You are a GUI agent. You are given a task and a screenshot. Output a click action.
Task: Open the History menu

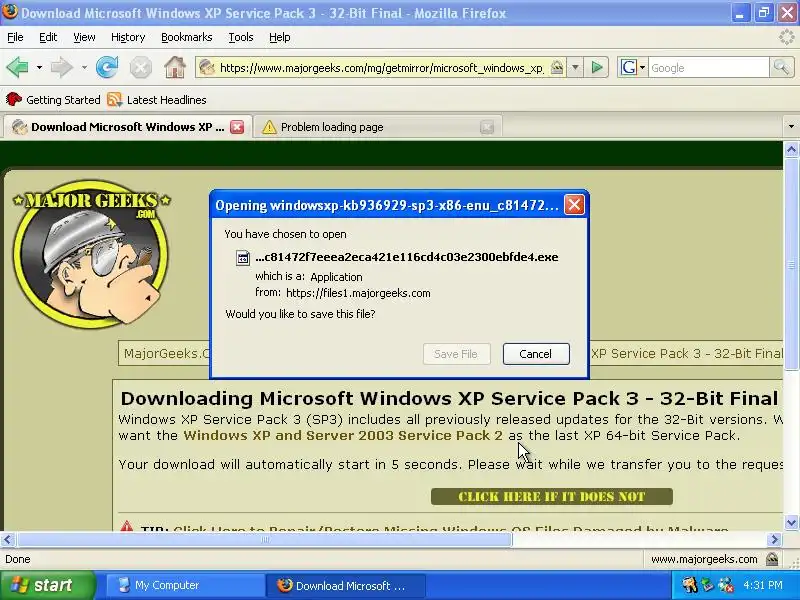[128, 37]
